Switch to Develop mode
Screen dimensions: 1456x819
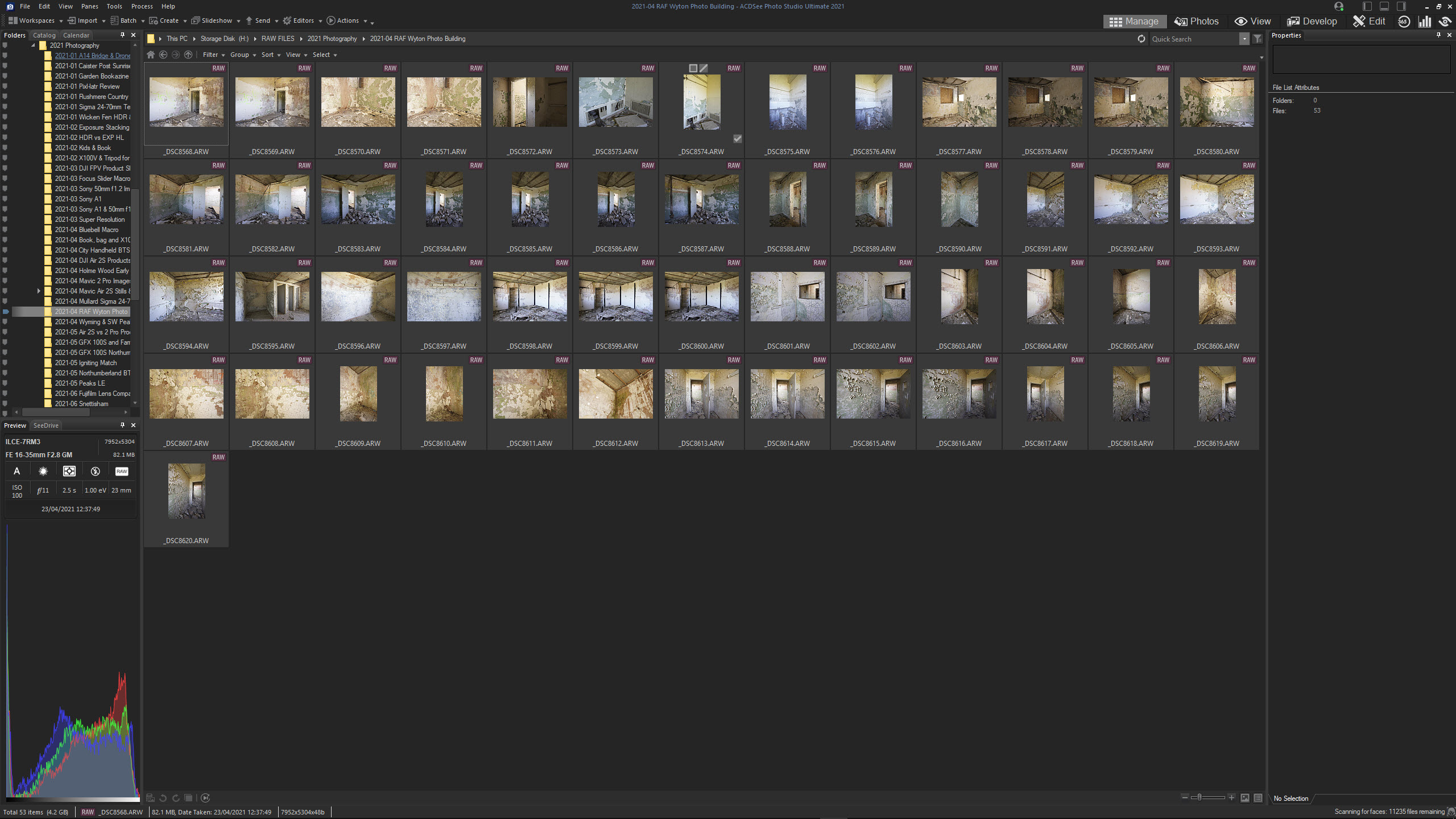pyautogui.click(x=1312, y=22)
